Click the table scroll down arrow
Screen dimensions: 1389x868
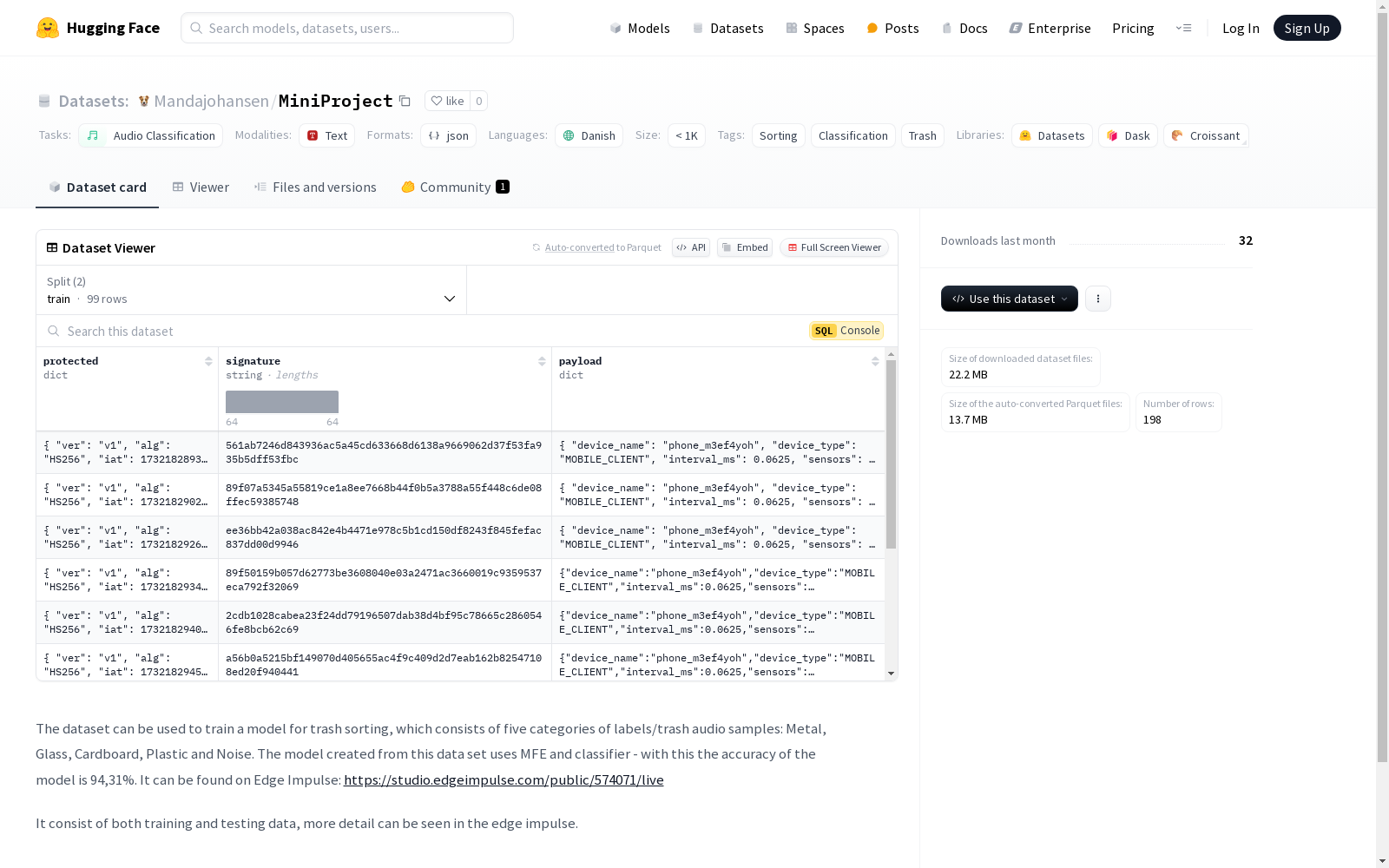[891, 674]
